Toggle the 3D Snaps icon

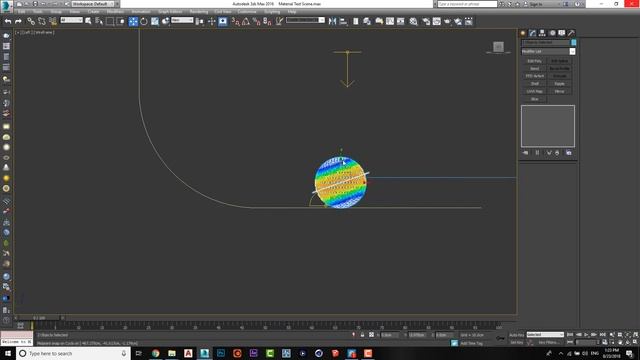[236, 21]
